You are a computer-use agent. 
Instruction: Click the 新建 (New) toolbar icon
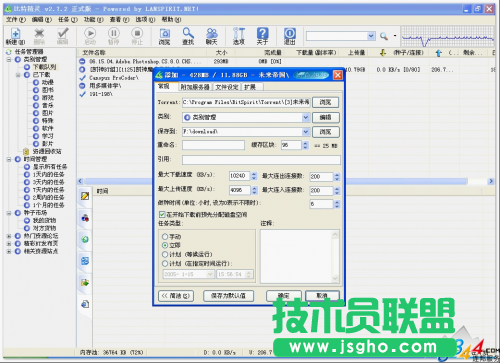15,36
